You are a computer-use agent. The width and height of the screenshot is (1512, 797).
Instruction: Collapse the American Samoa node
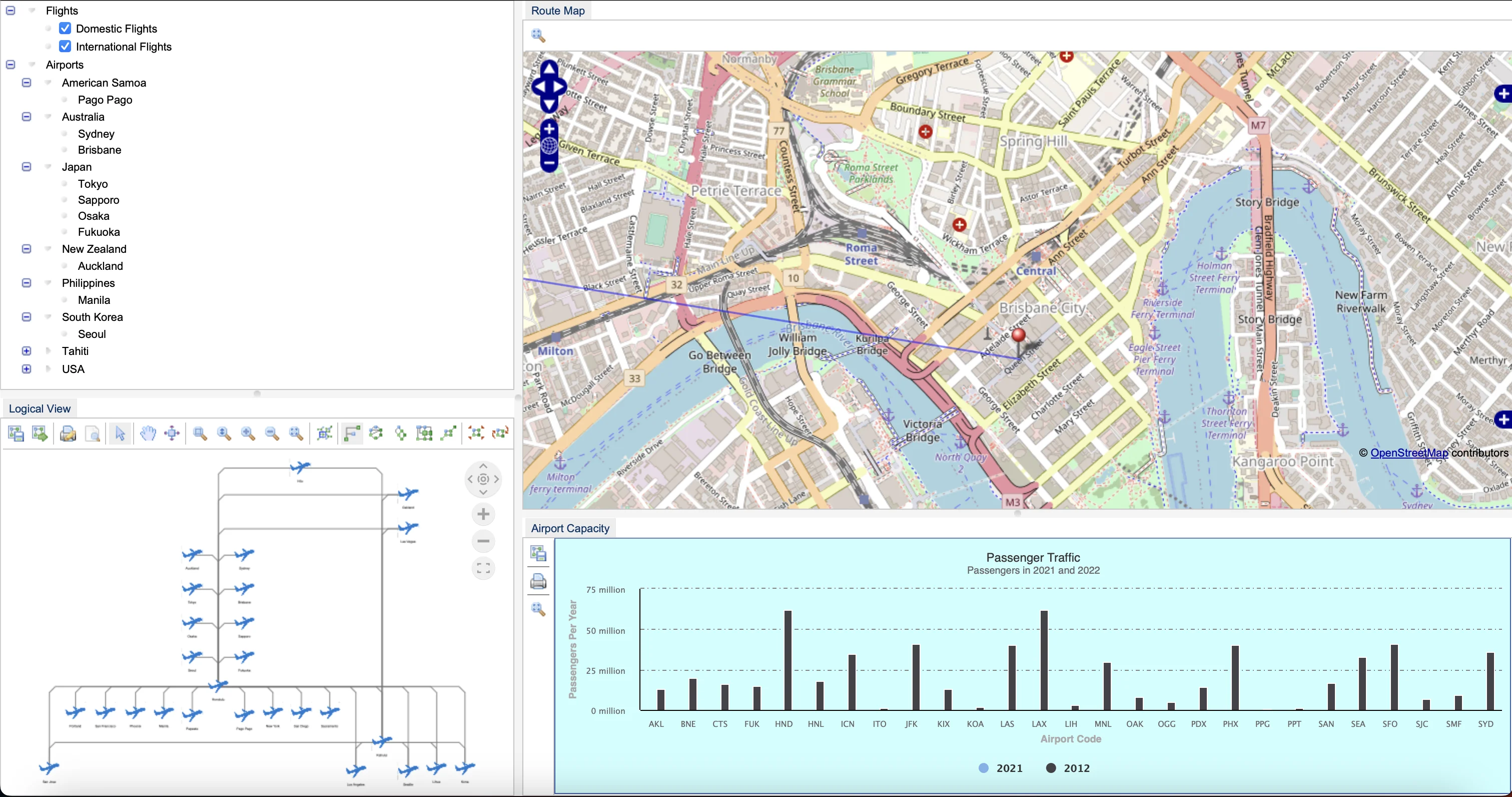pos(27,83)
